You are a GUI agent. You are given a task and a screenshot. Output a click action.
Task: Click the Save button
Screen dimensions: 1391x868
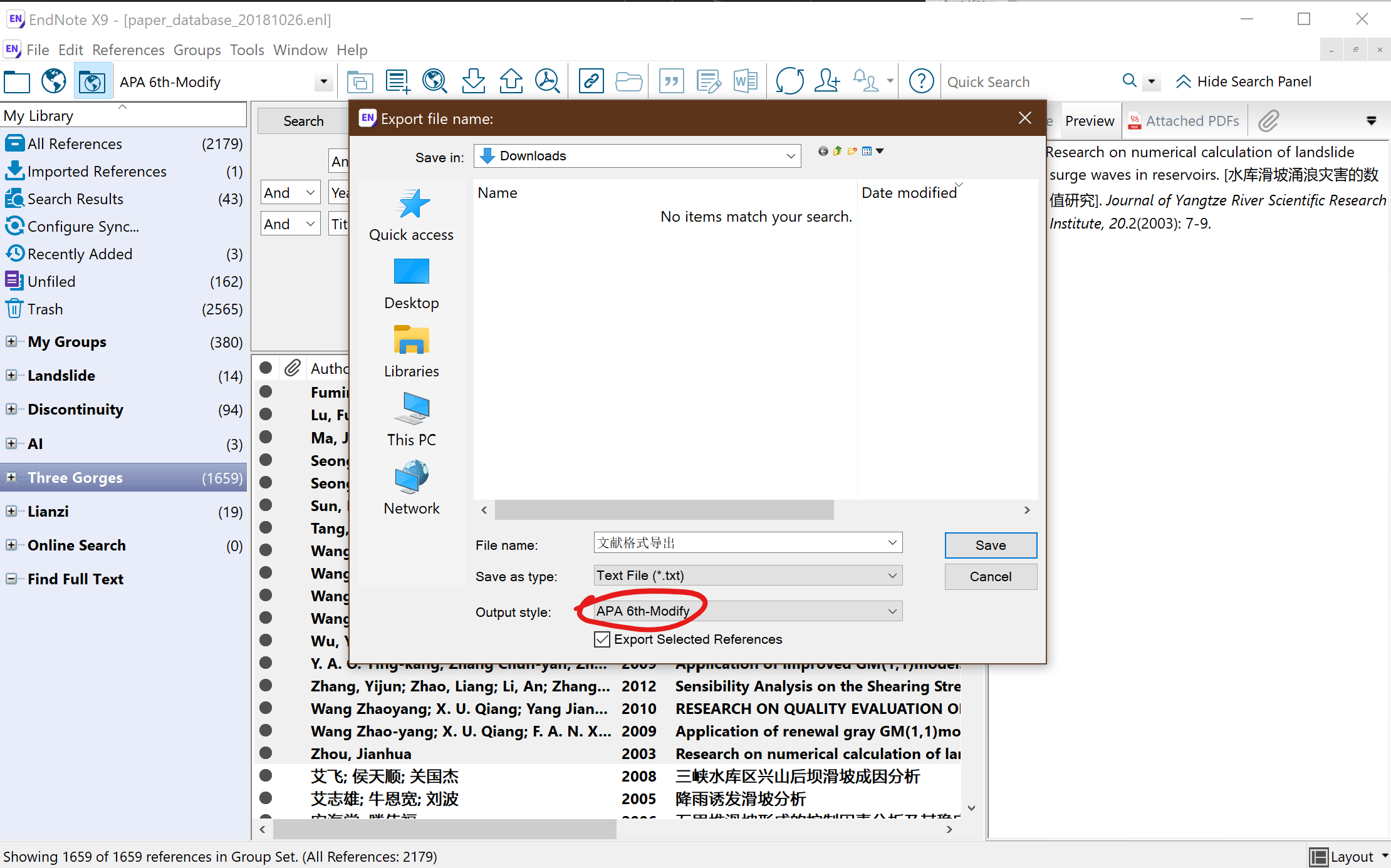tap(991, 545)
